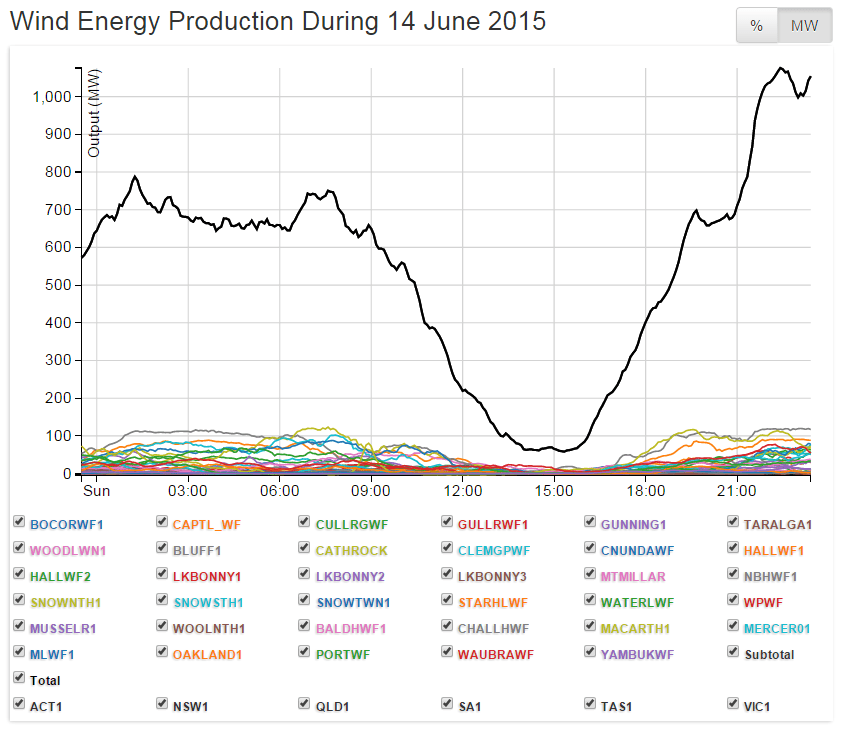Uncheck the Subtotal checkbox
Screen dimensions: 845x733
point(733,653)
